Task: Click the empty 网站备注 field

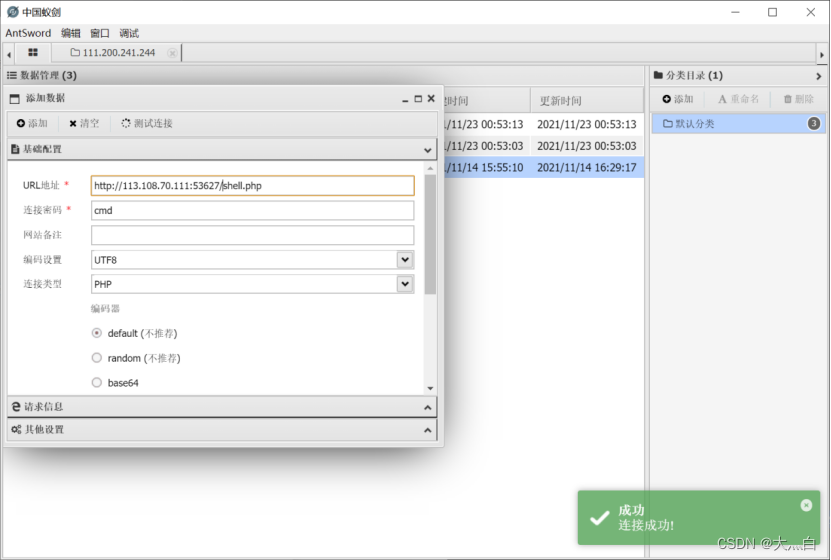Action: [252, 235]
